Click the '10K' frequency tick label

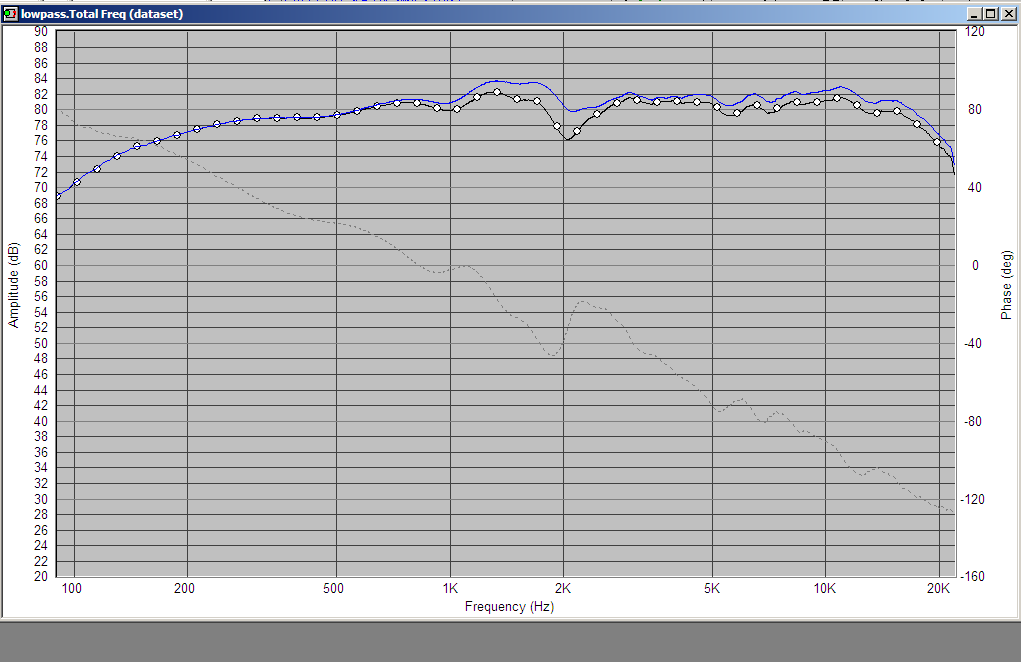click(824, 588)
